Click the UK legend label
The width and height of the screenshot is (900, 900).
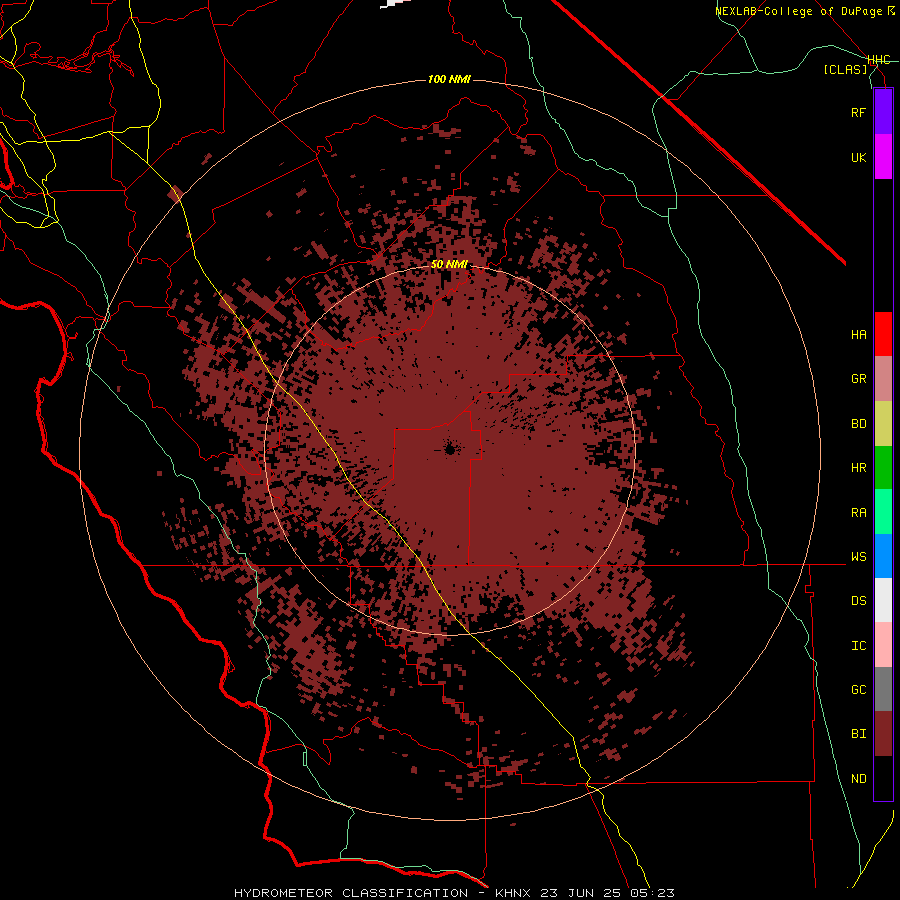[x=858, y=157]
